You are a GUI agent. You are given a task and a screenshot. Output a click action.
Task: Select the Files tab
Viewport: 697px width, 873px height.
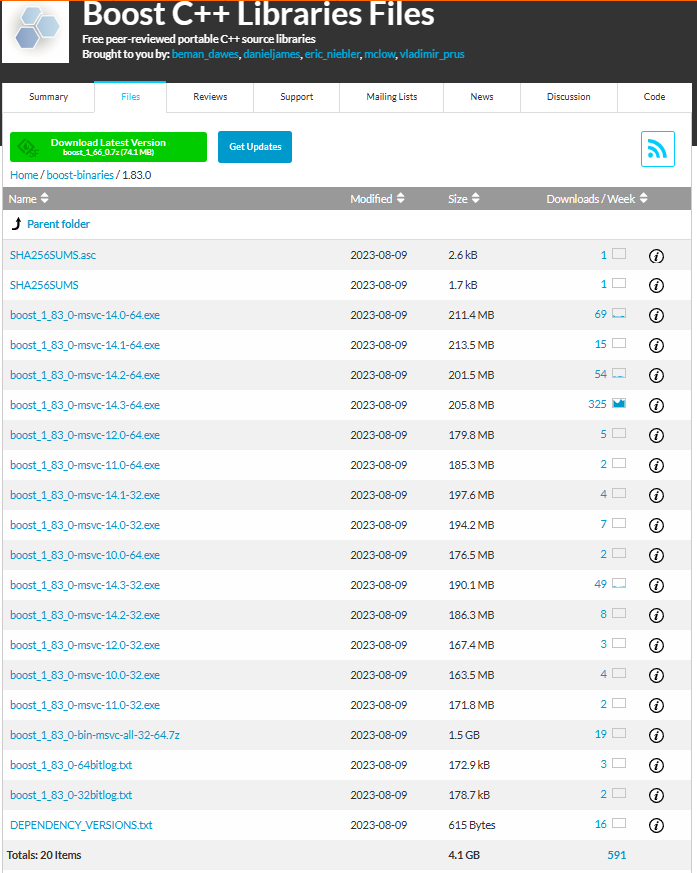coord(130,97)
